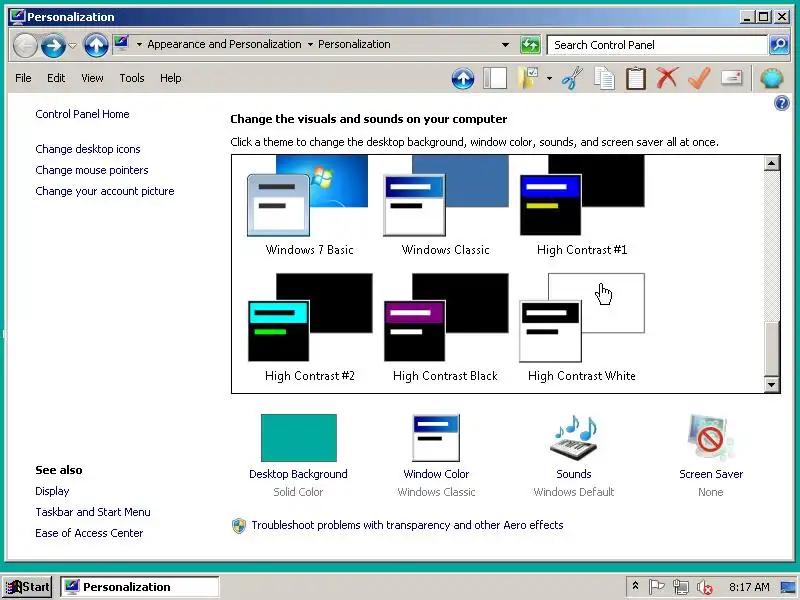The height and width of the screenshot is (600, 800).
Task: Open the Screen Saver link
Action: [x=711, y=474]
